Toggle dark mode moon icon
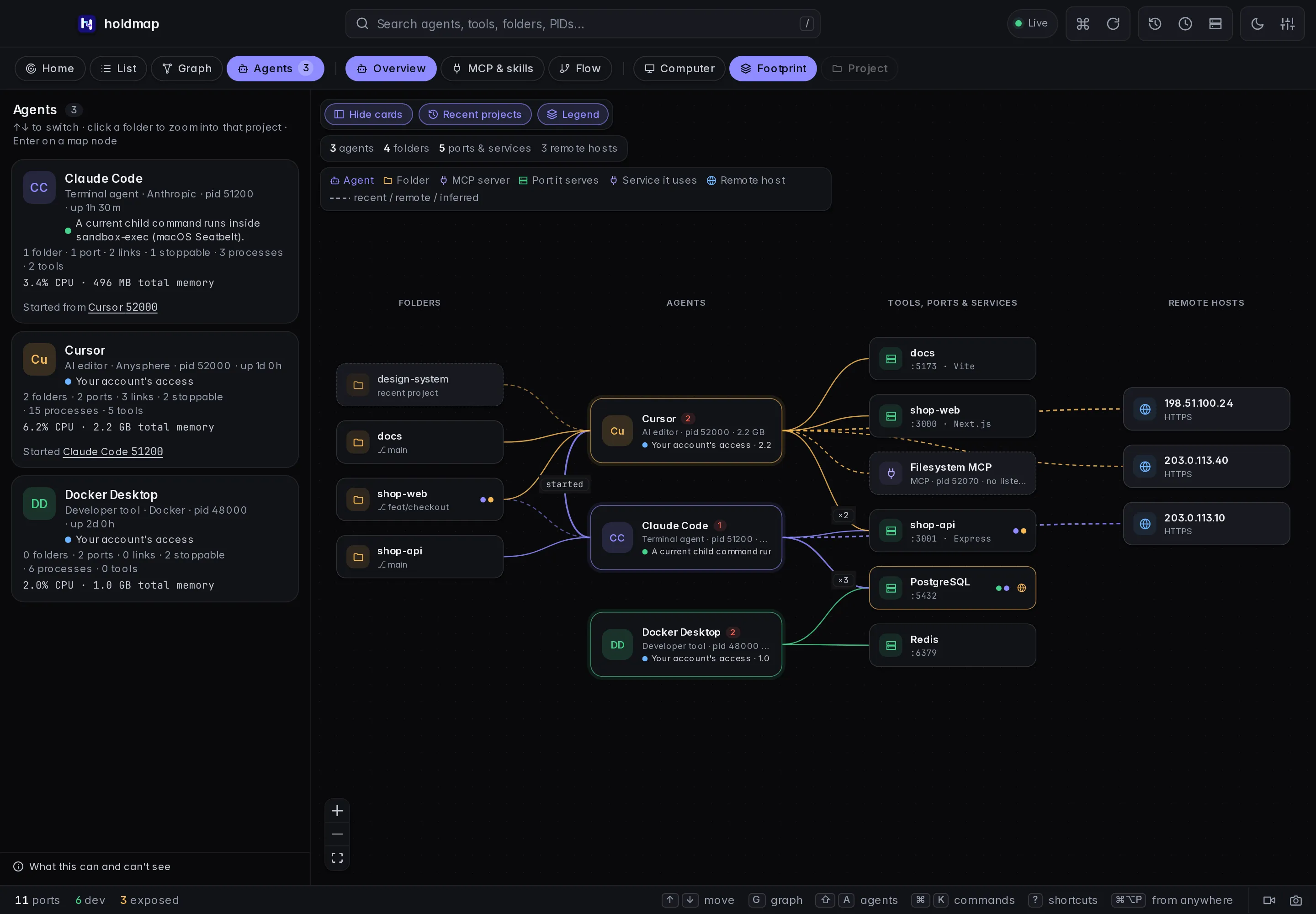The image size is (1316, 914). [1257, 23]
